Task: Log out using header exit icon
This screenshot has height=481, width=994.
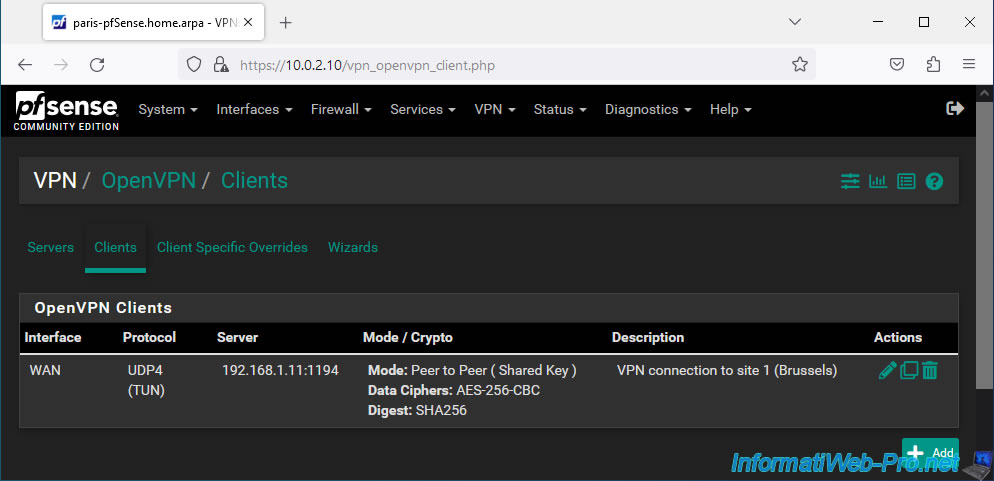Action: coord(955,108)
